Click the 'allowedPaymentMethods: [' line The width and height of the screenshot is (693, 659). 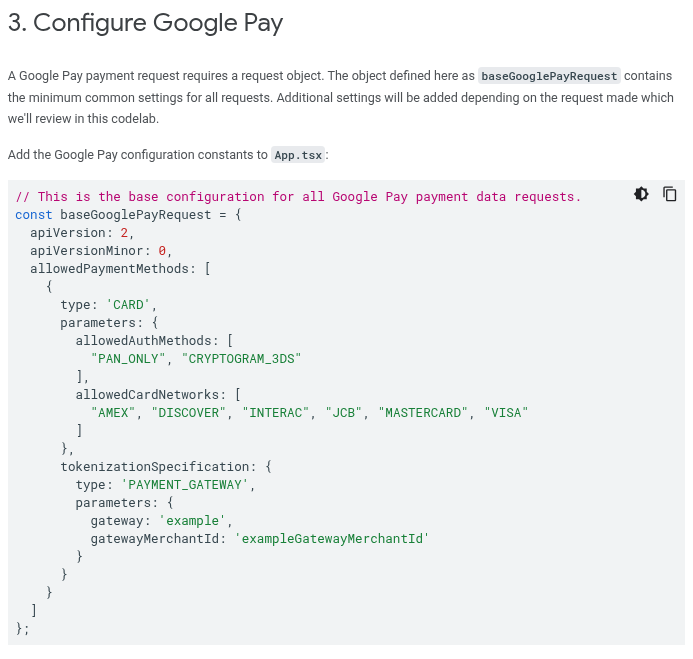pyautogui.click(x=120, y=269)
